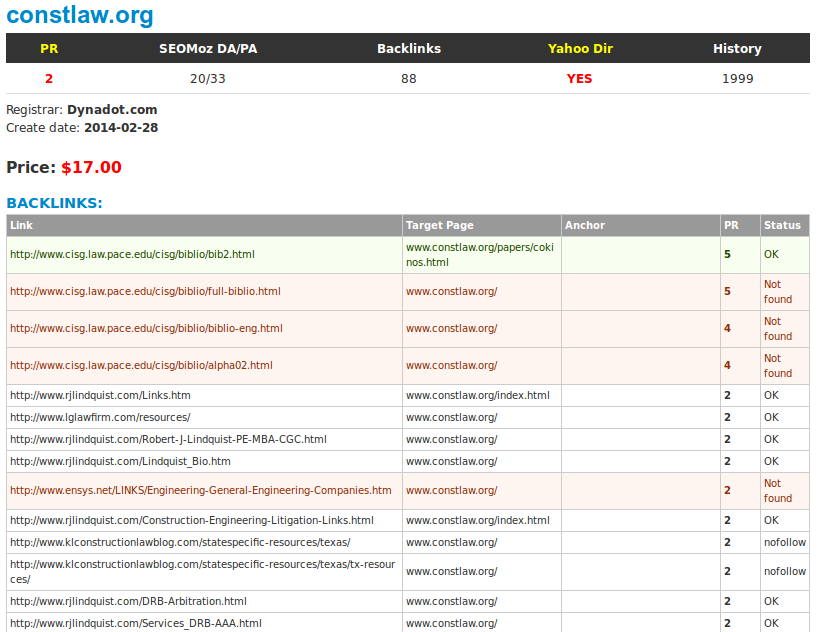Open the klconstructionlawblog tx-resources backlink
Image resolution: width=823 pixels, height=632 pixels.
[203, 572]
